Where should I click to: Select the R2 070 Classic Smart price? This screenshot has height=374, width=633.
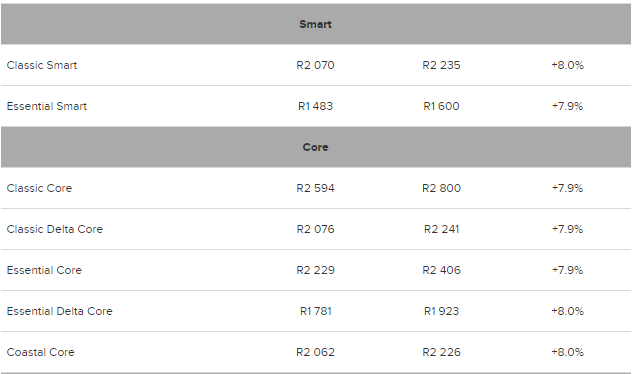coord(315,65)
